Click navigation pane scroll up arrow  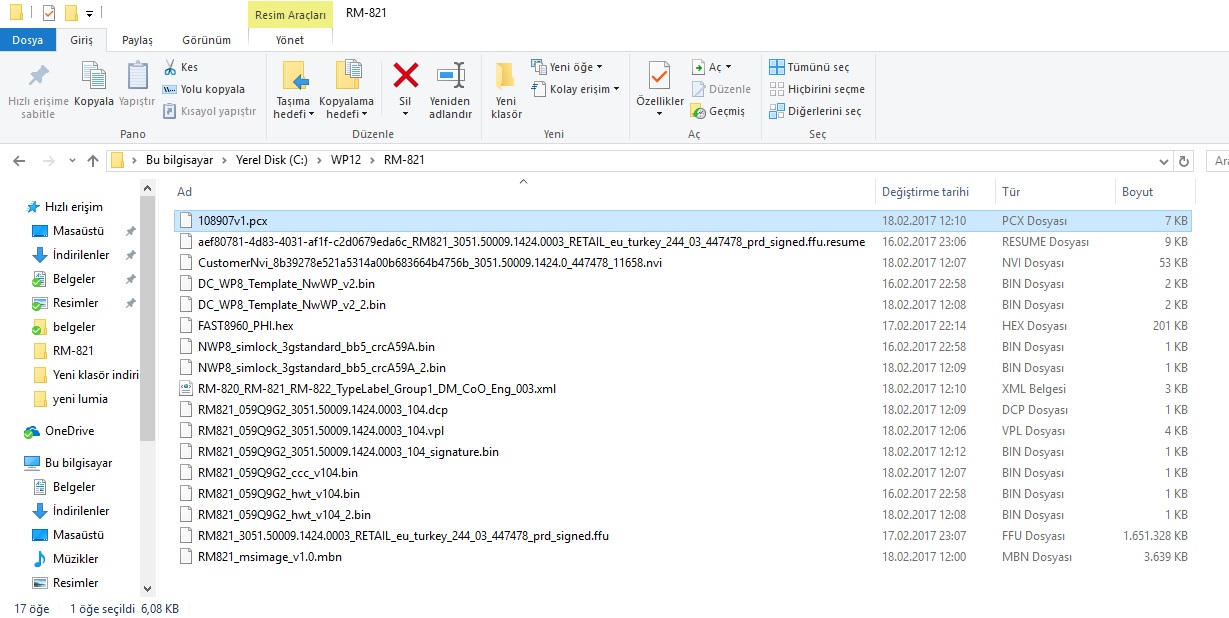coord(148,189)
